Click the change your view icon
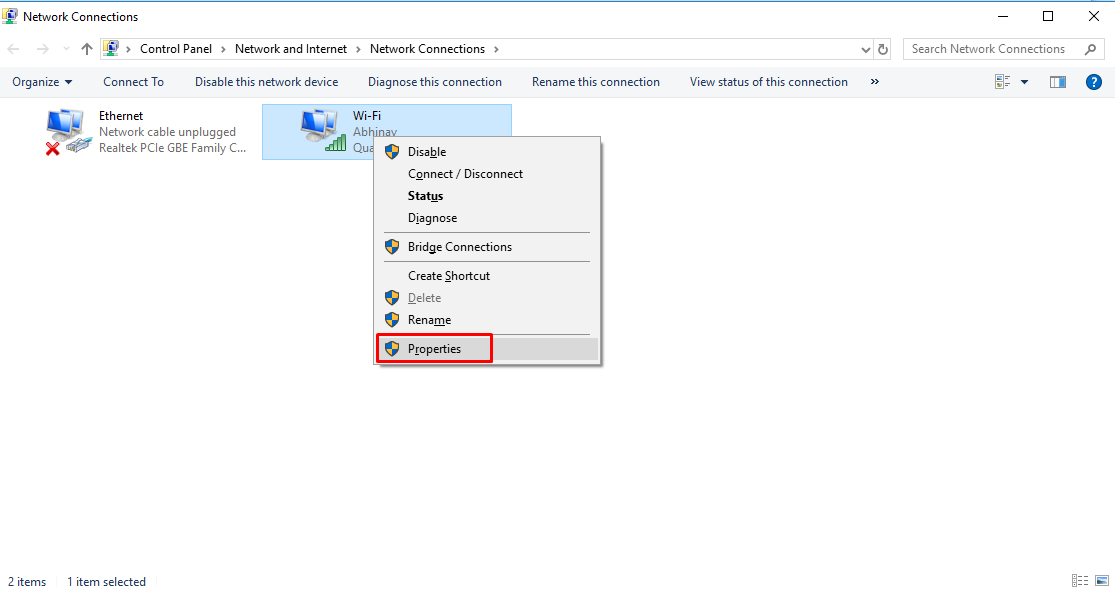This screenshot has width=1115, height=592. point(1003,82)
